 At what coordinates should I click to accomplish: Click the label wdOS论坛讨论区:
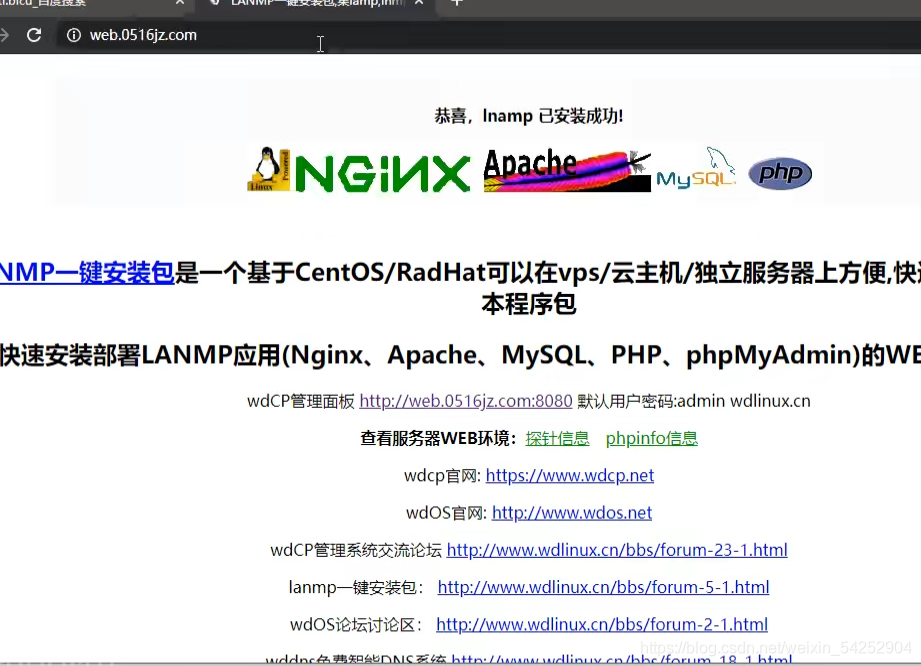[356, 624]
